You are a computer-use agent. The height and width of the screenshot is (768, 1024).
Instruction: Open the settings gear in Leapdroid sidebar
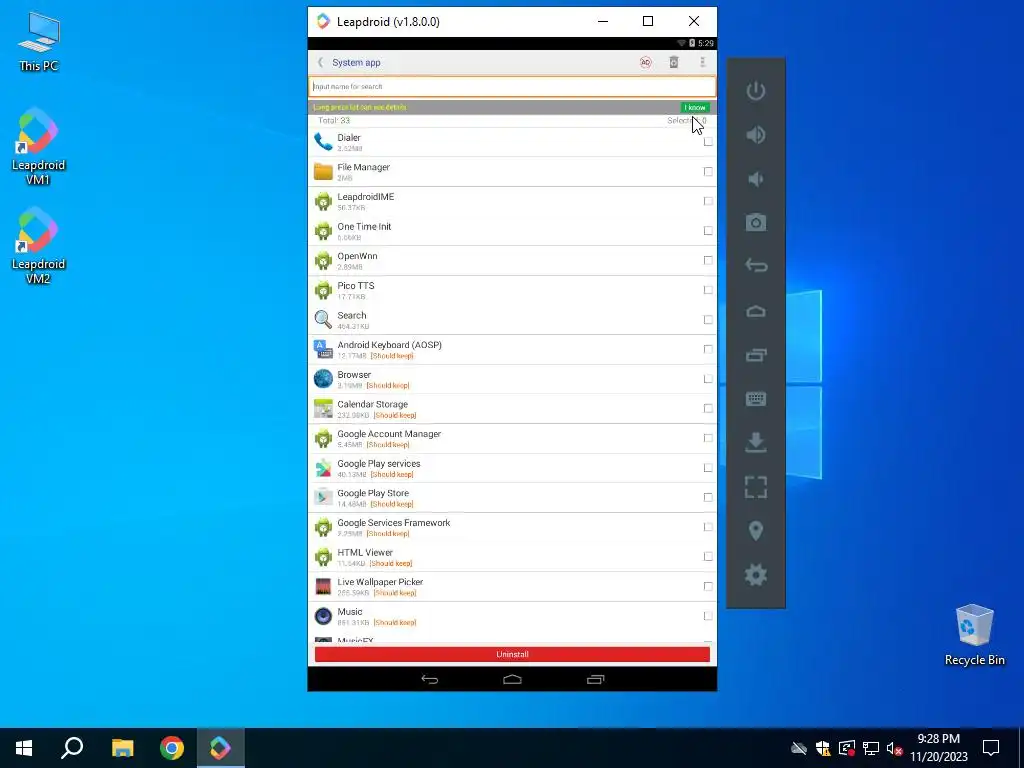click(x=756, y=575)
